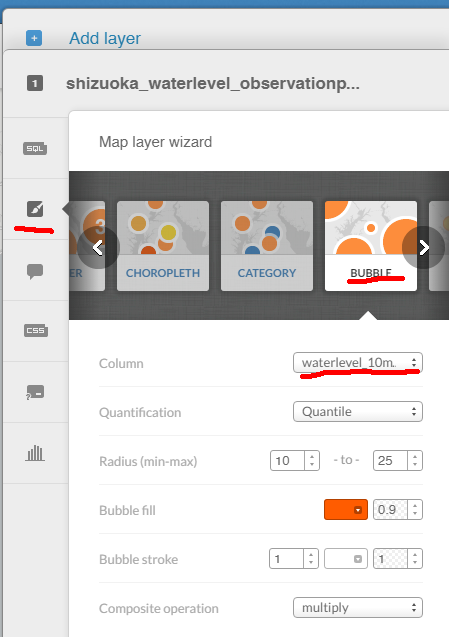Open the Column dropdown showing waterlevel_10m

point(358,362)
